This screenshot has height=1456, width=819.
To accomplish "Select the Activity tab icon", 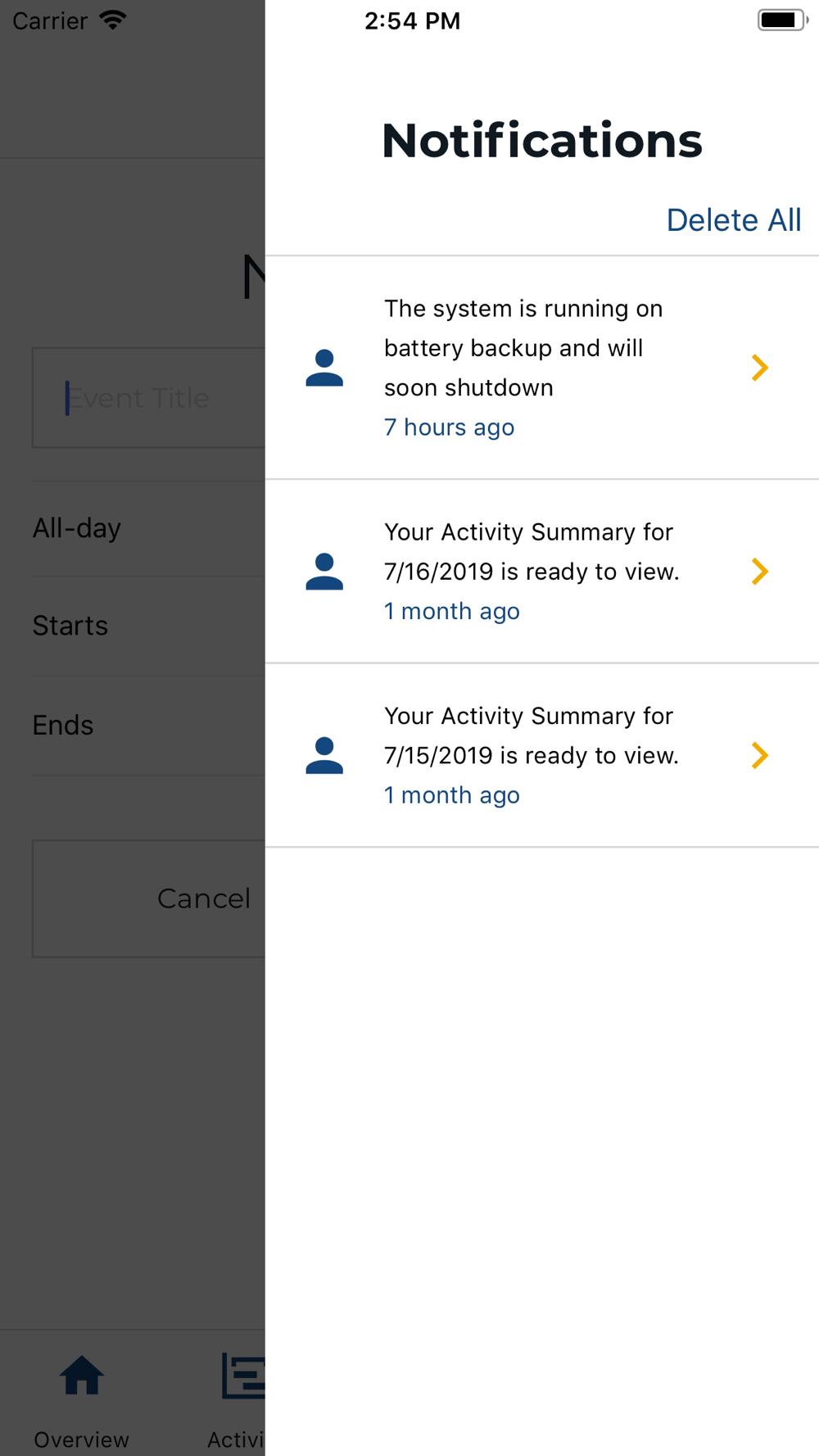I will point(243,1376).
